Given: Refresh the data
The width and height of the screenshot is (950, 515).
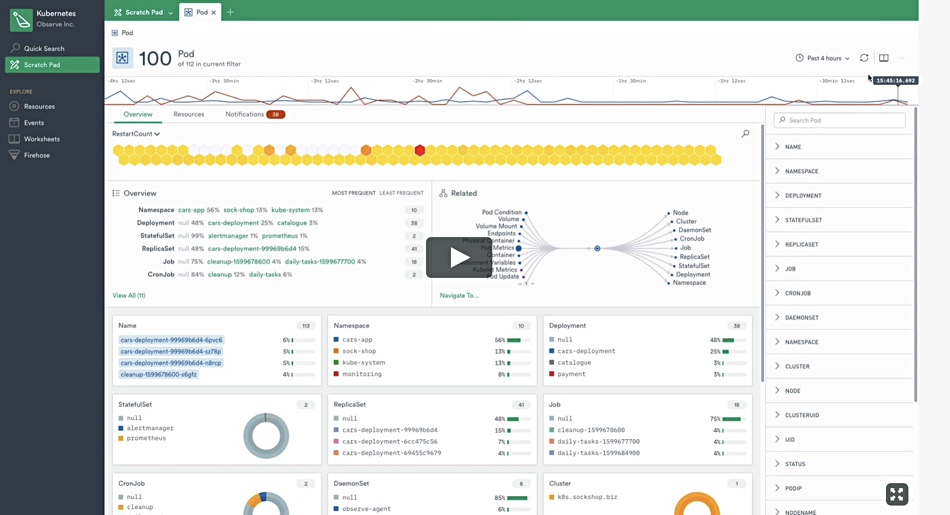Looking at the screenshot, I should pyautogui.click(x=864, y=58).
